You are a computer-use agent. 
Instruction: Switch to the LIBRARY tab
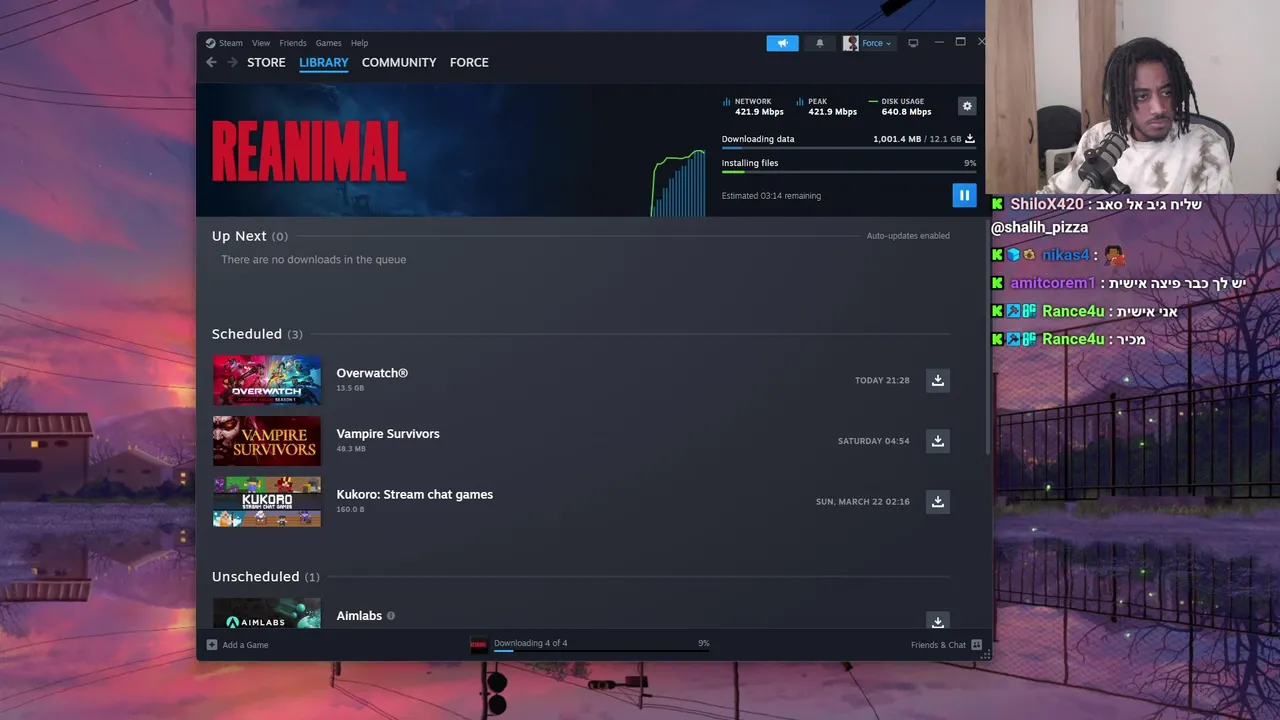[323, 62]
